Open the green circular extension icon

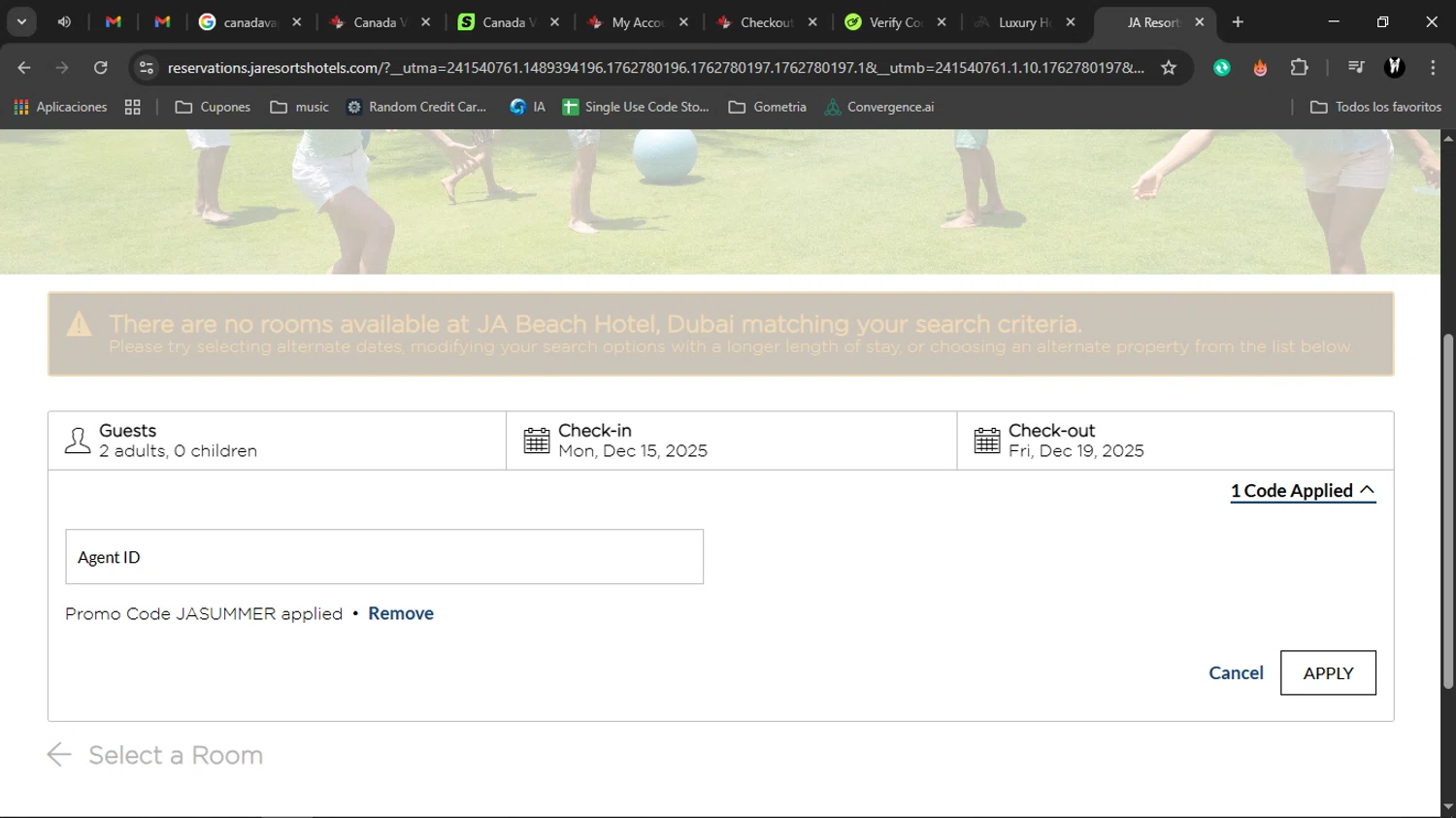coord(1222,67)
